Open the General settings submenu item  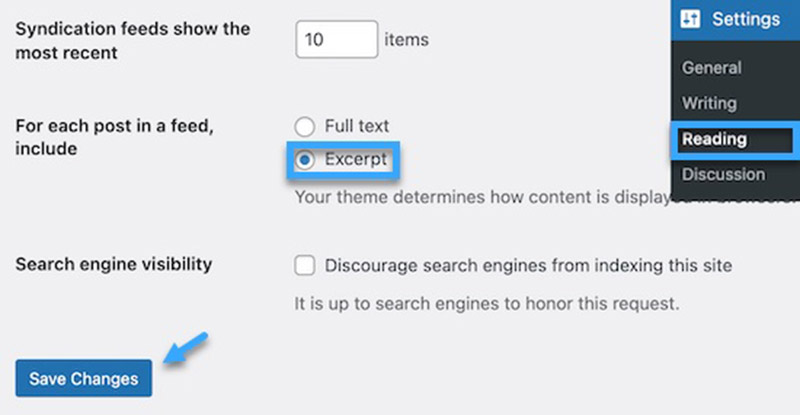click(x=712, y=68)
